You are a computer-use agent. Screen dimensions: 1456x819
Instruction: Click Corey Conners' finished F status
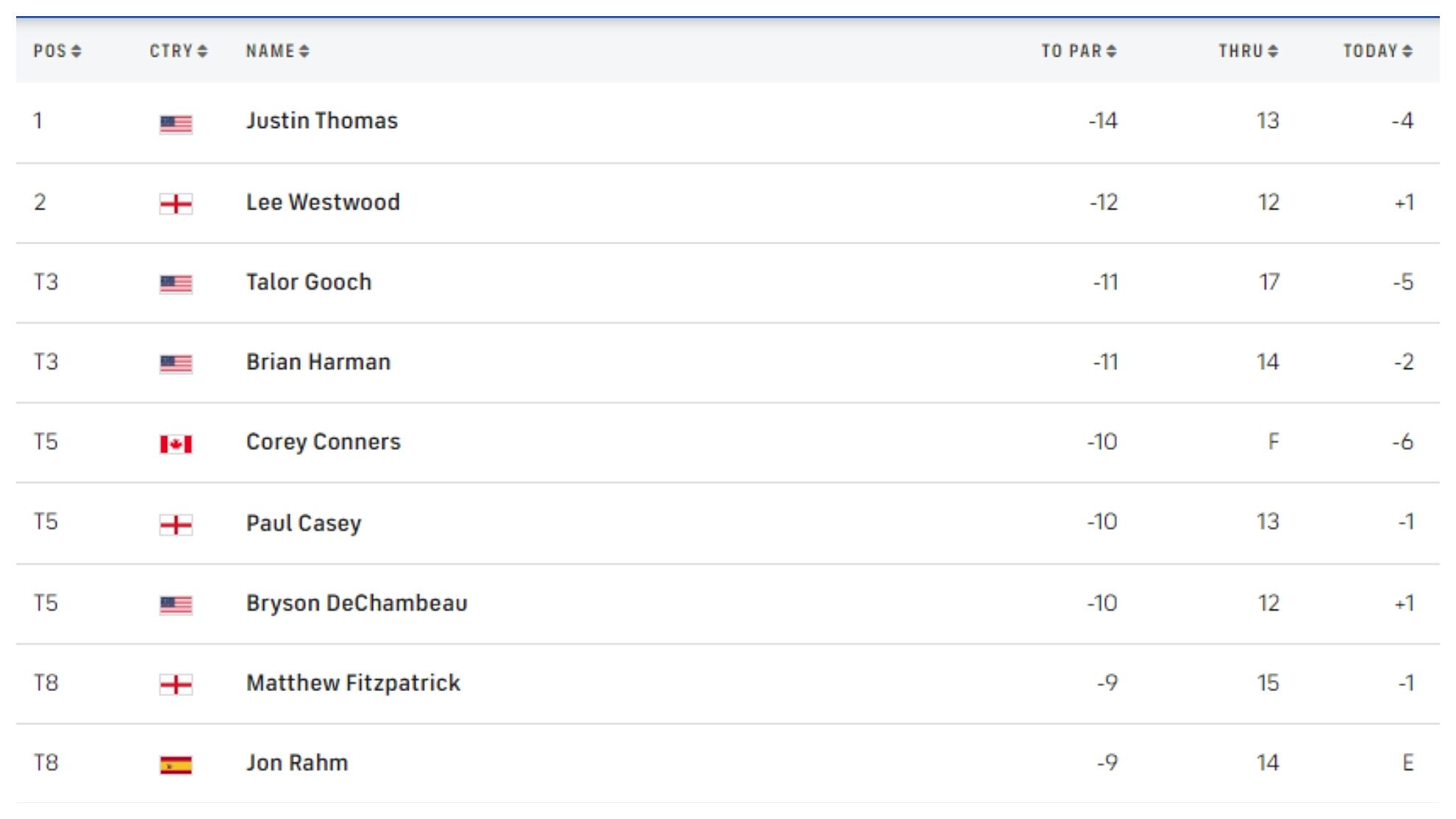(x=1273, y=442)
